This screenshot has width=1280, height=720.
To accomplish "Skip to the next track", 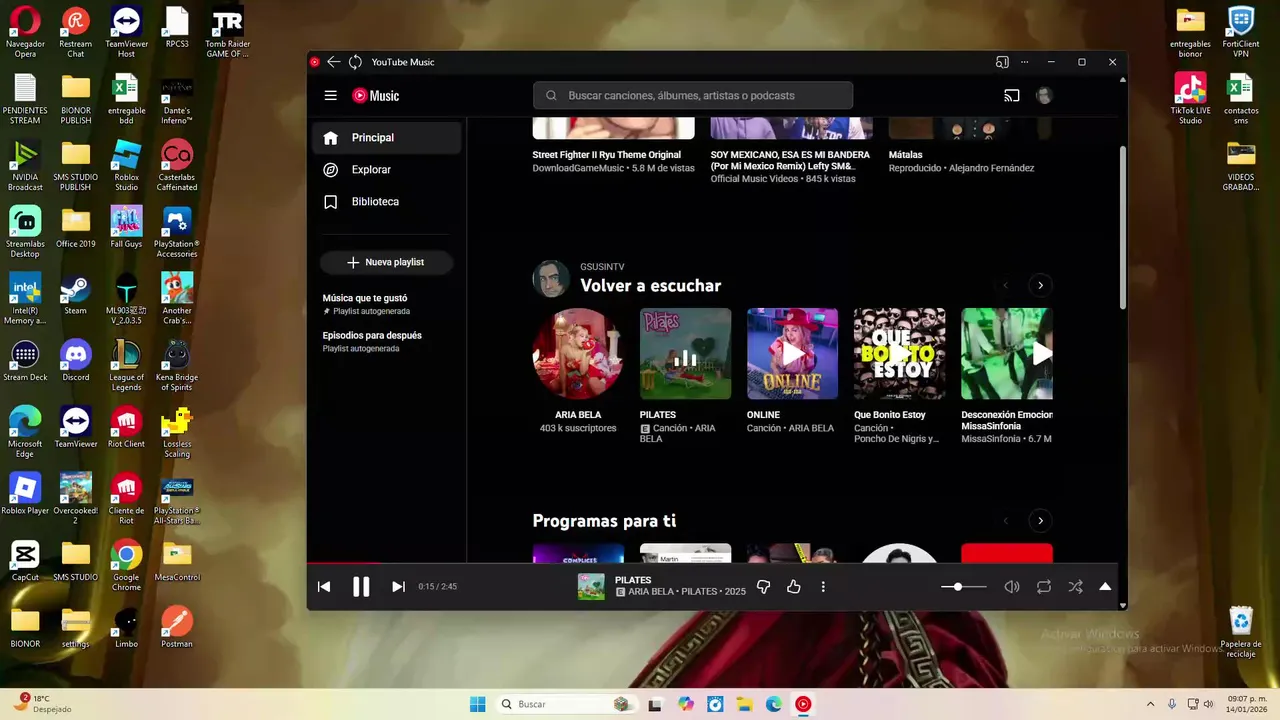I will (x=398, y=587).
